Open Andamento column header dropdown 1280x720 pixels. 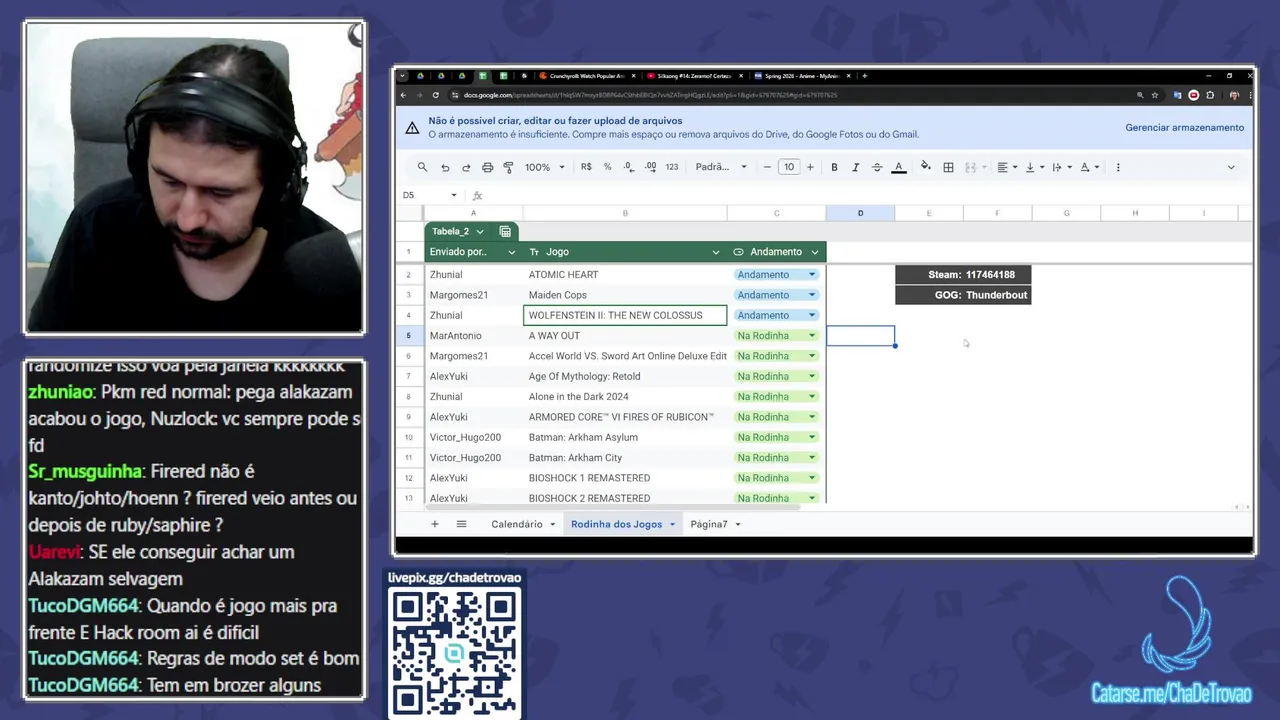point(815,252)
